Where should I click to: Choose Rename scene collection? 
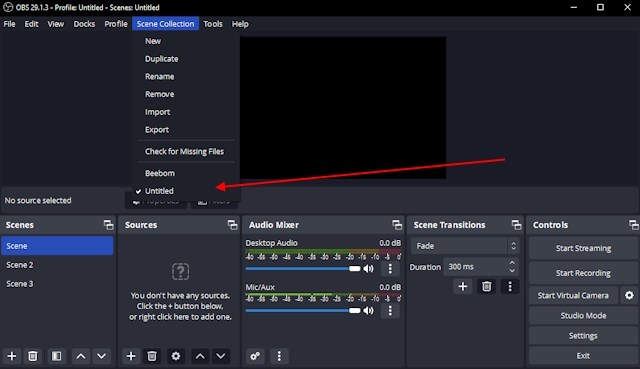186,76
